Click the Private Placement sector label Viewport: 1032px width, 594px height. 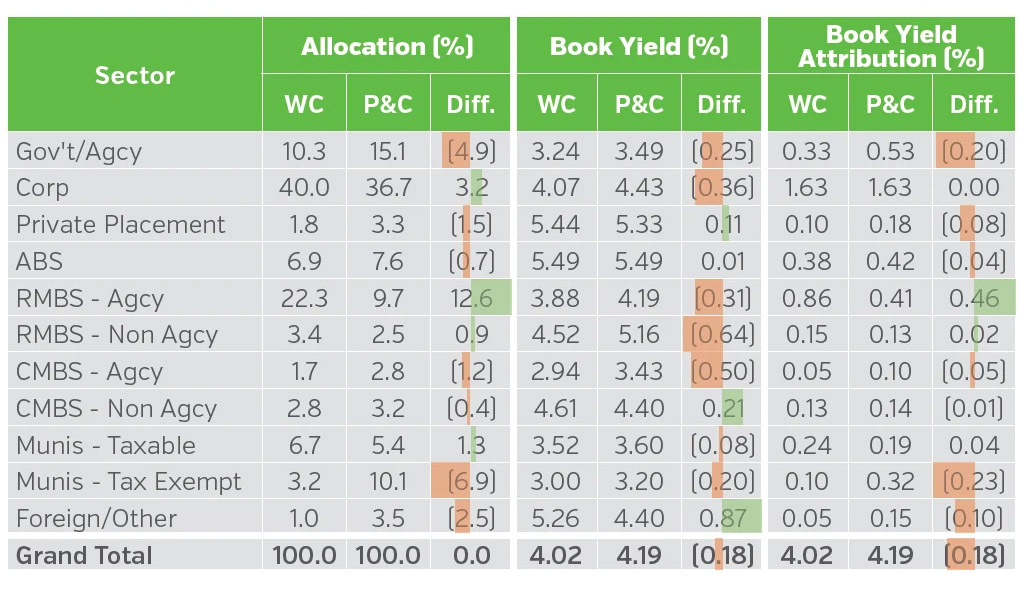click(x=121, y=225)
